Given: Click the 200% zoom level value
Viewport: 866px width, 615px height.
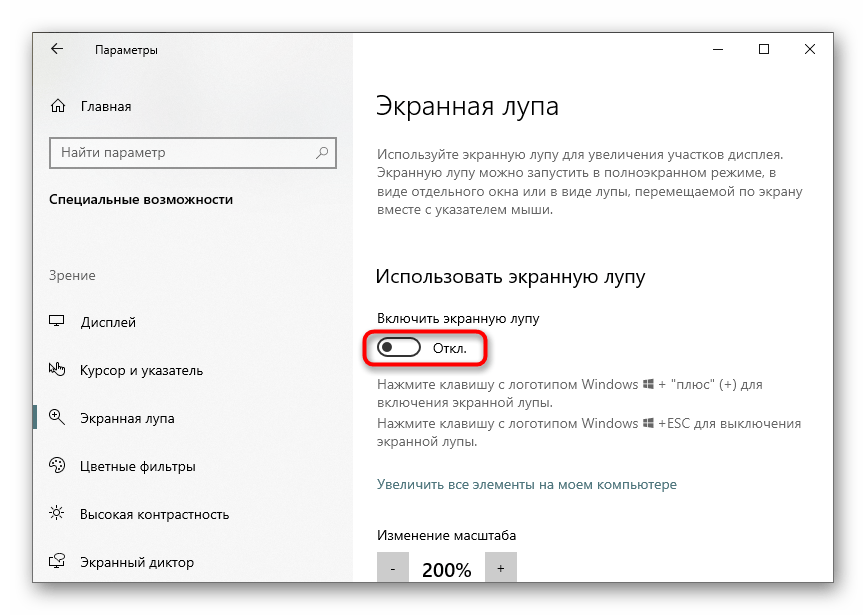Looking at the screenshot, I should pyautogui.click(x=446, y=570).
